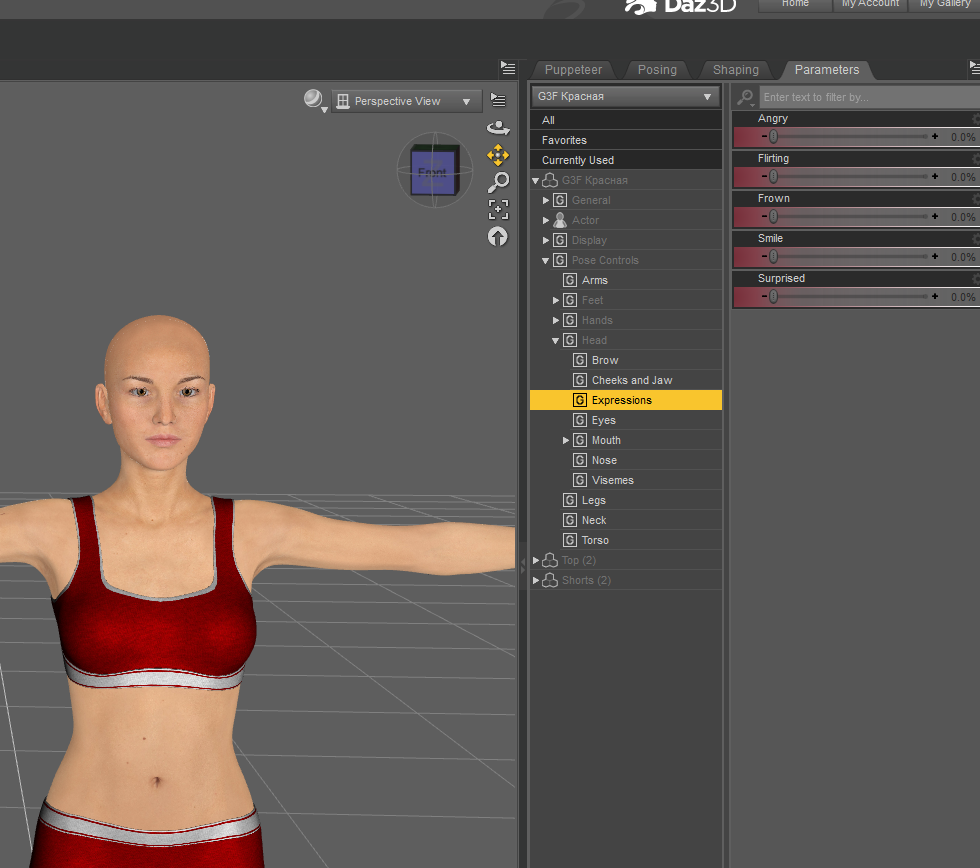Click the Surprised expression slider track
This screenshot has height=868, width=980.
[x=849, y=296]
